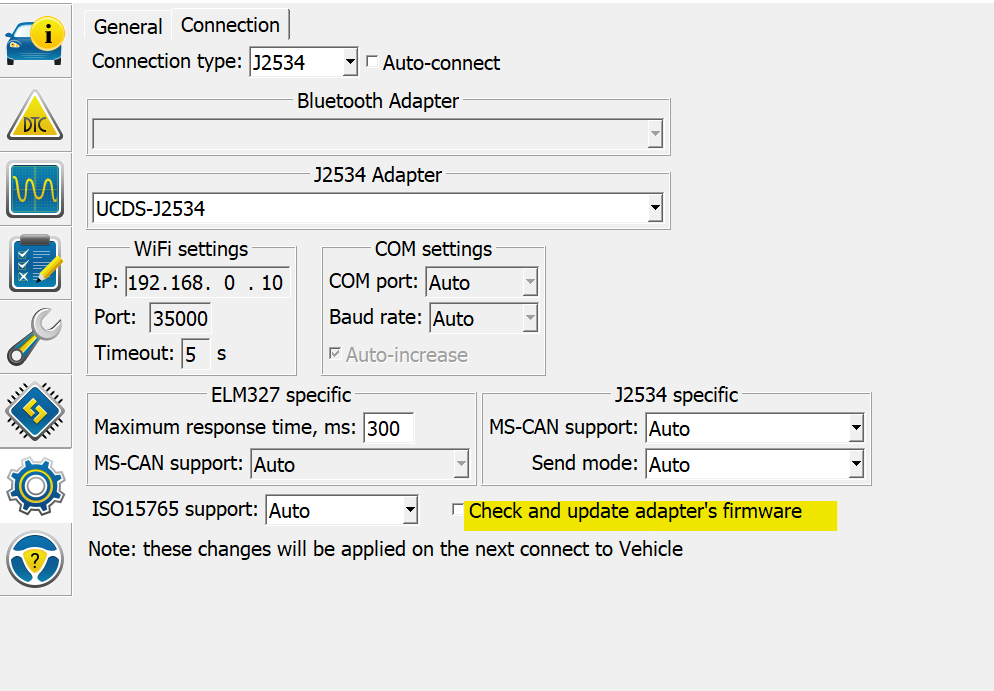Click the WiFi Timeout field
The height and width of the screenshot is (691, 994).
click(195, 354)
